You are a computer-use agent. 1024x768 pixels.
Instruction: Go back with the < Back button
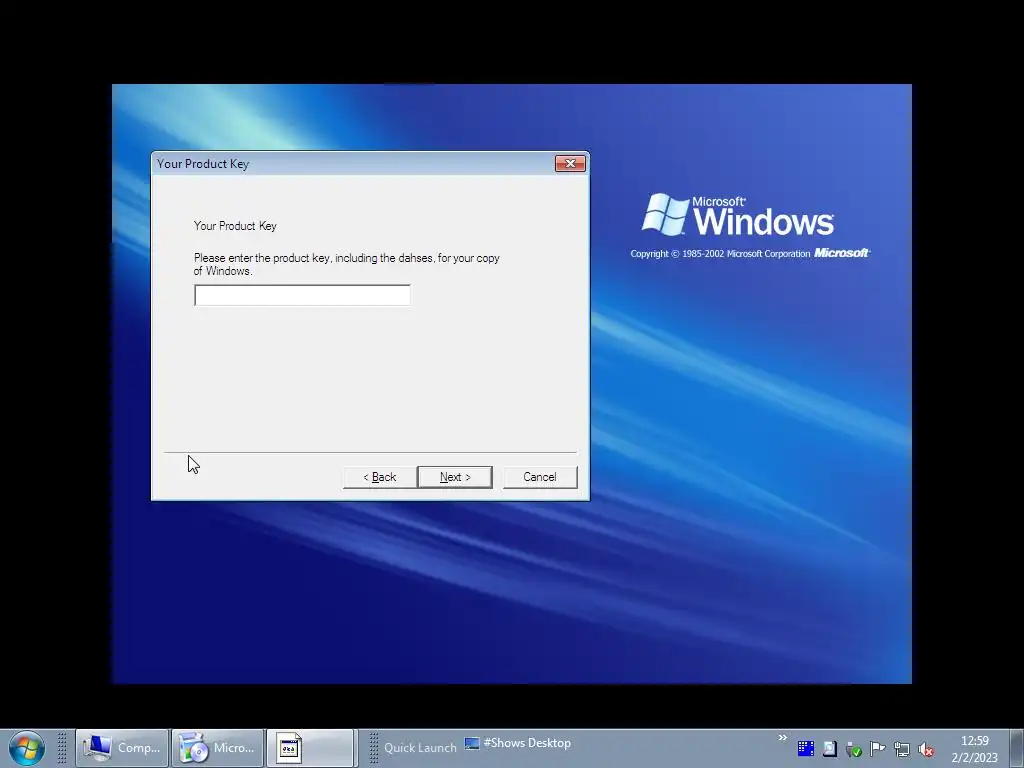tap(379, 477)
